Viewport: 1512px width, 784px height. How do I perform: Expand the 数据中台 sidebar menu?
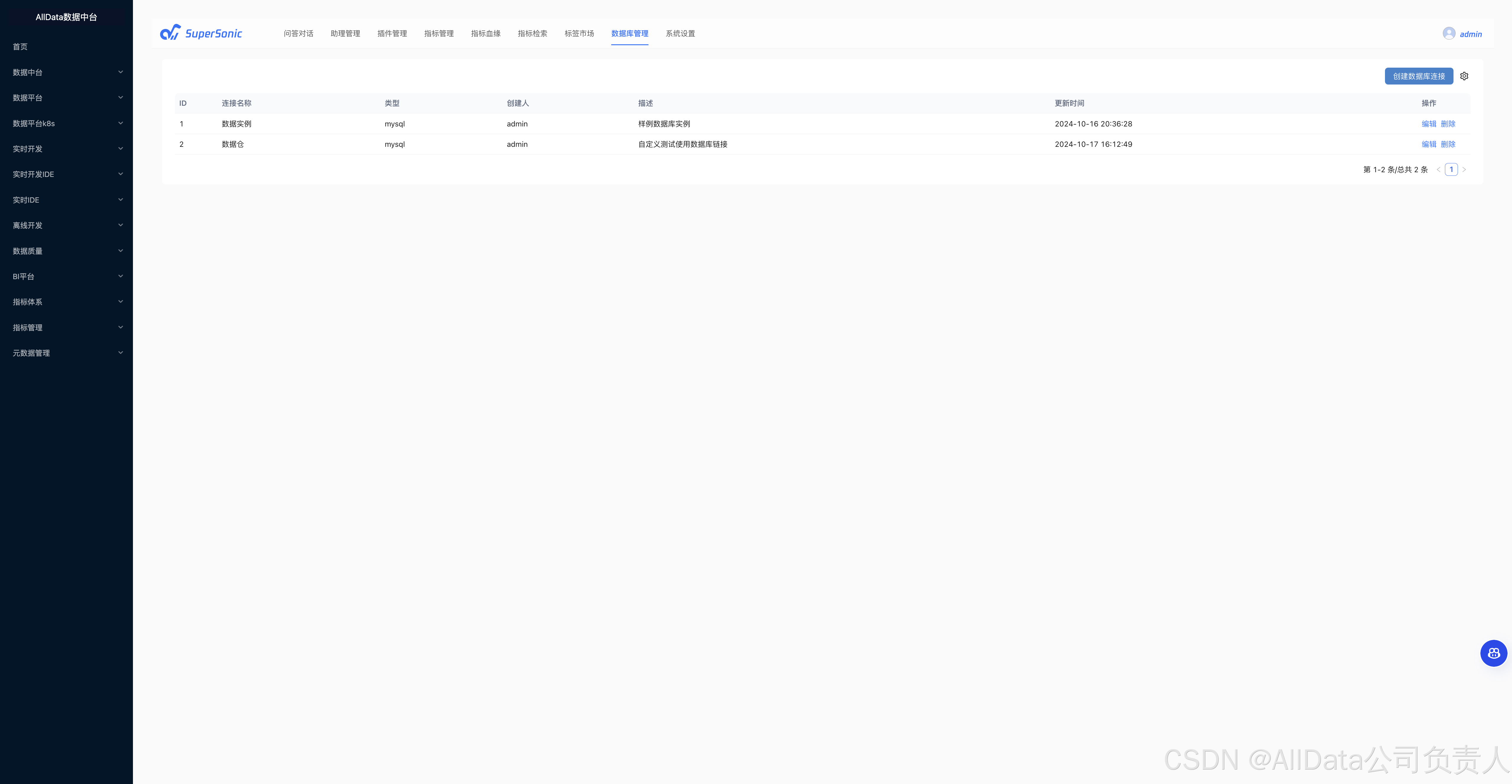point(66,72)
